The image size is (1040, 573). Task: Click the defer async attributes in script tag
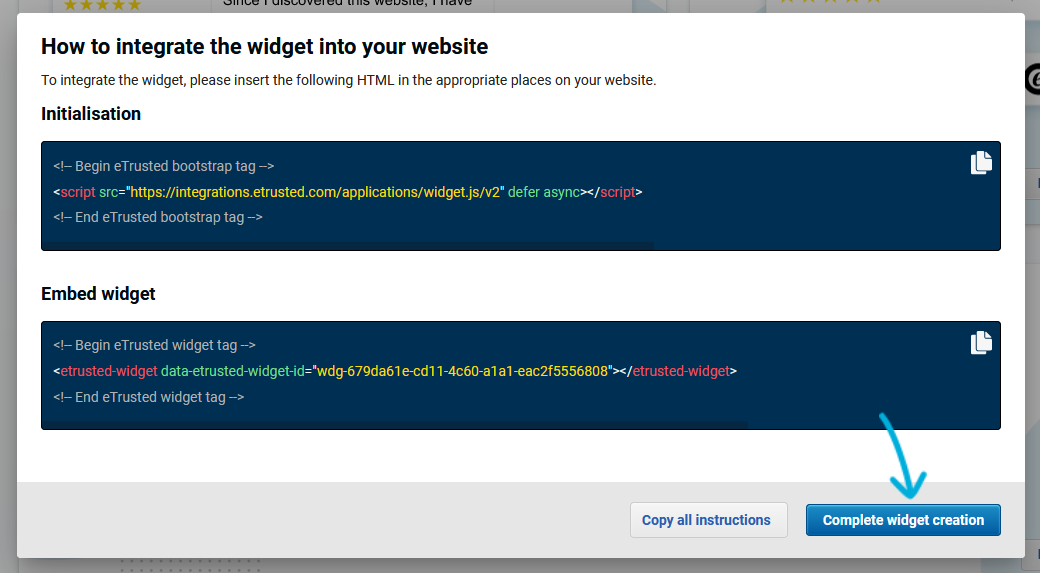544,192
